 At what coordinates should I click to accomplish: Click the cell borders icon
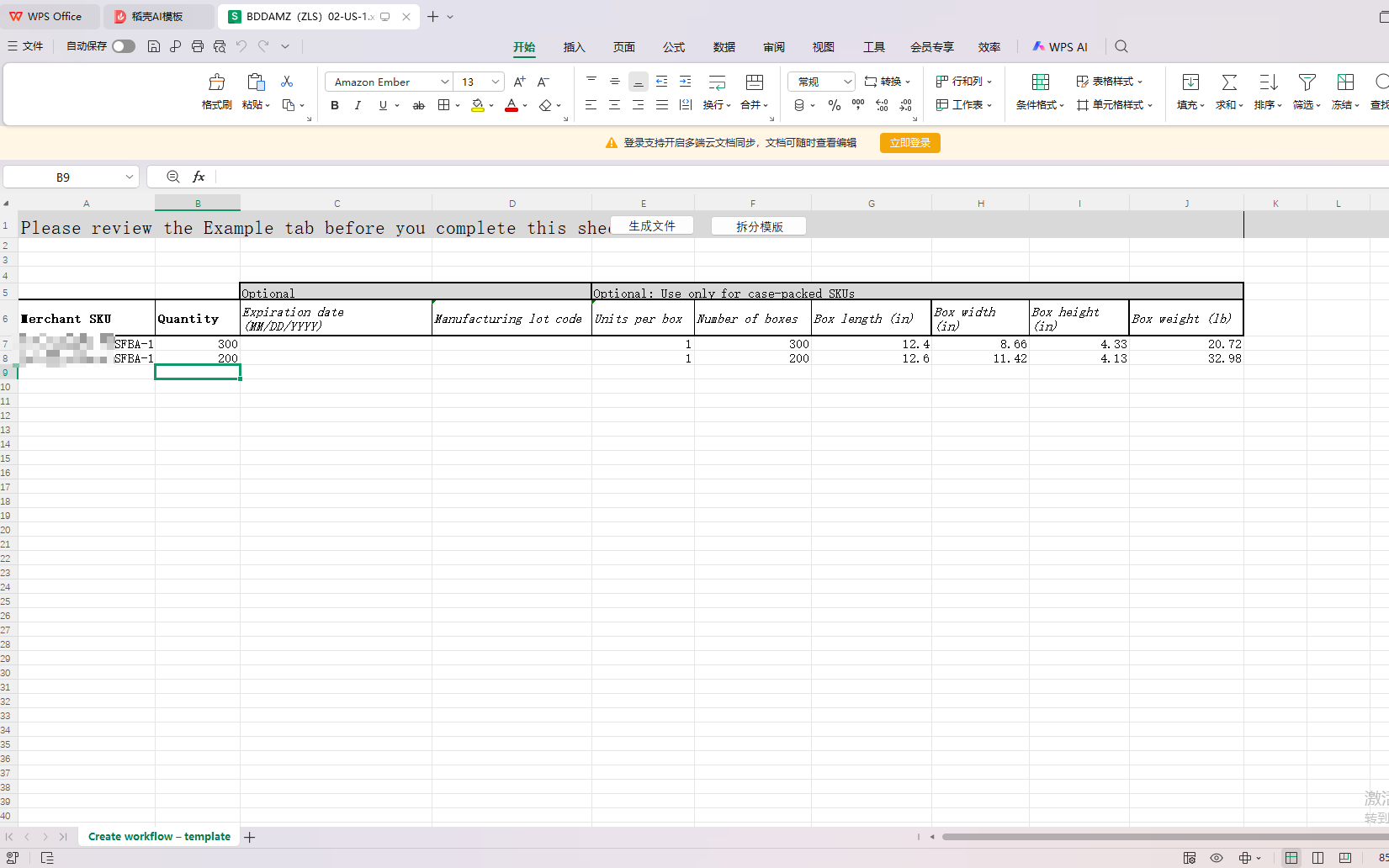(x=443, y=105)
